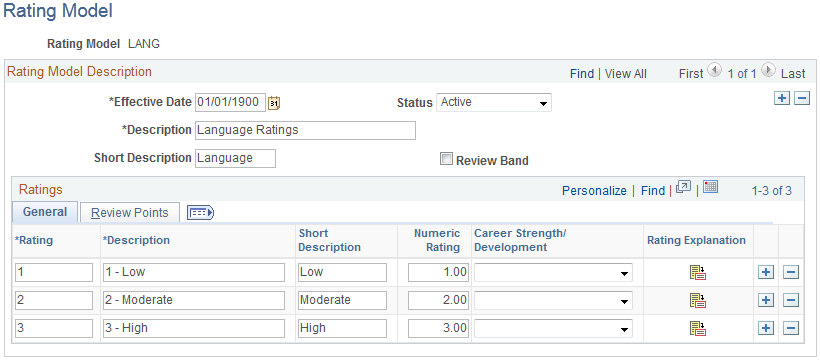Click the Career Strength/Development column header

coord(520,240)
